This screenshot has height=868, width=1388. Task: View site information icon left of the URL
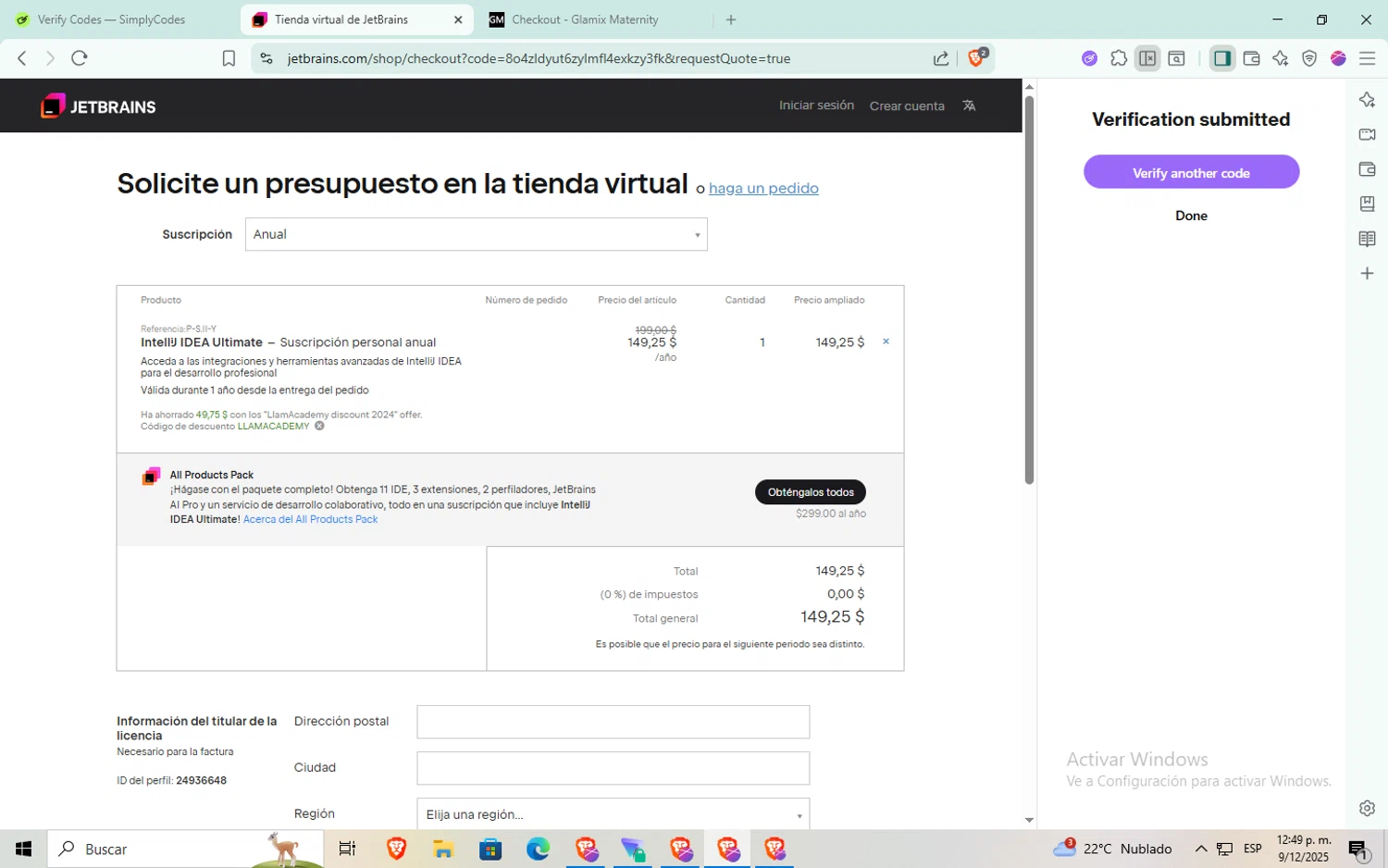coord(266,58)
